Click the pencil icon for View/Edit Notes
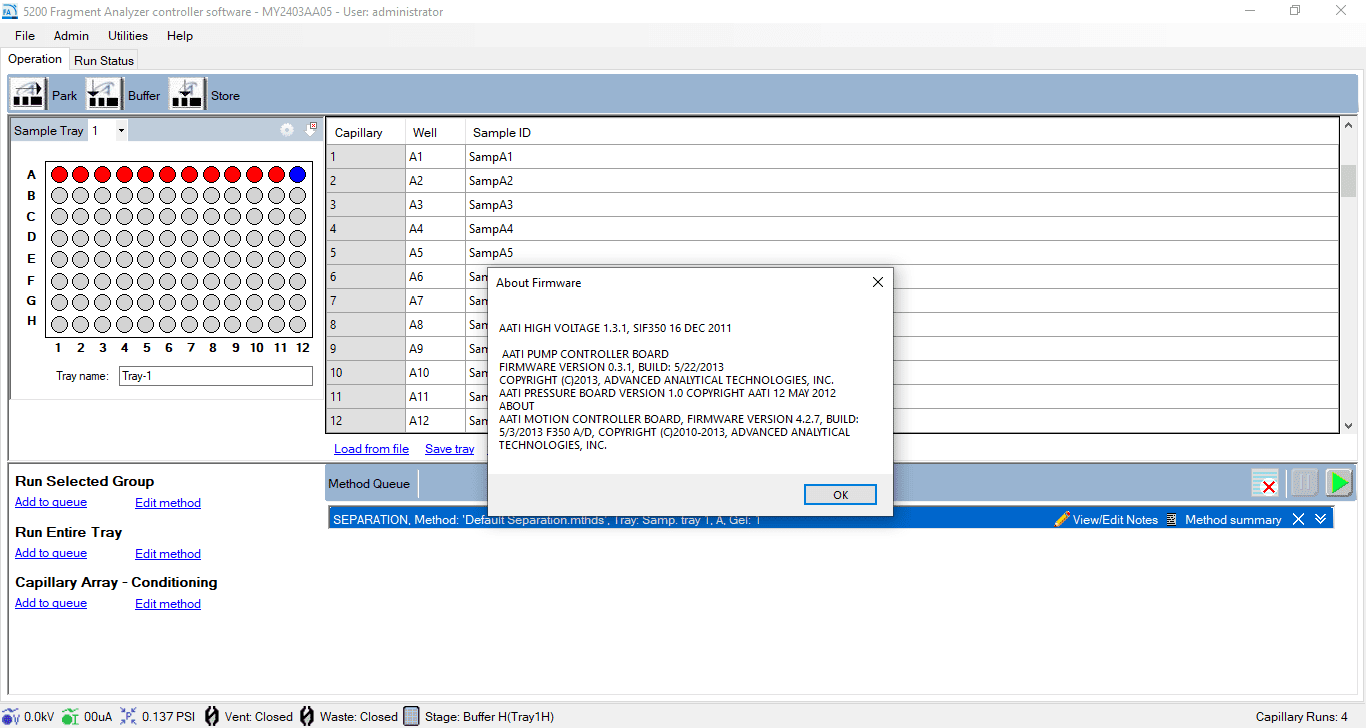 (1062, 519)
